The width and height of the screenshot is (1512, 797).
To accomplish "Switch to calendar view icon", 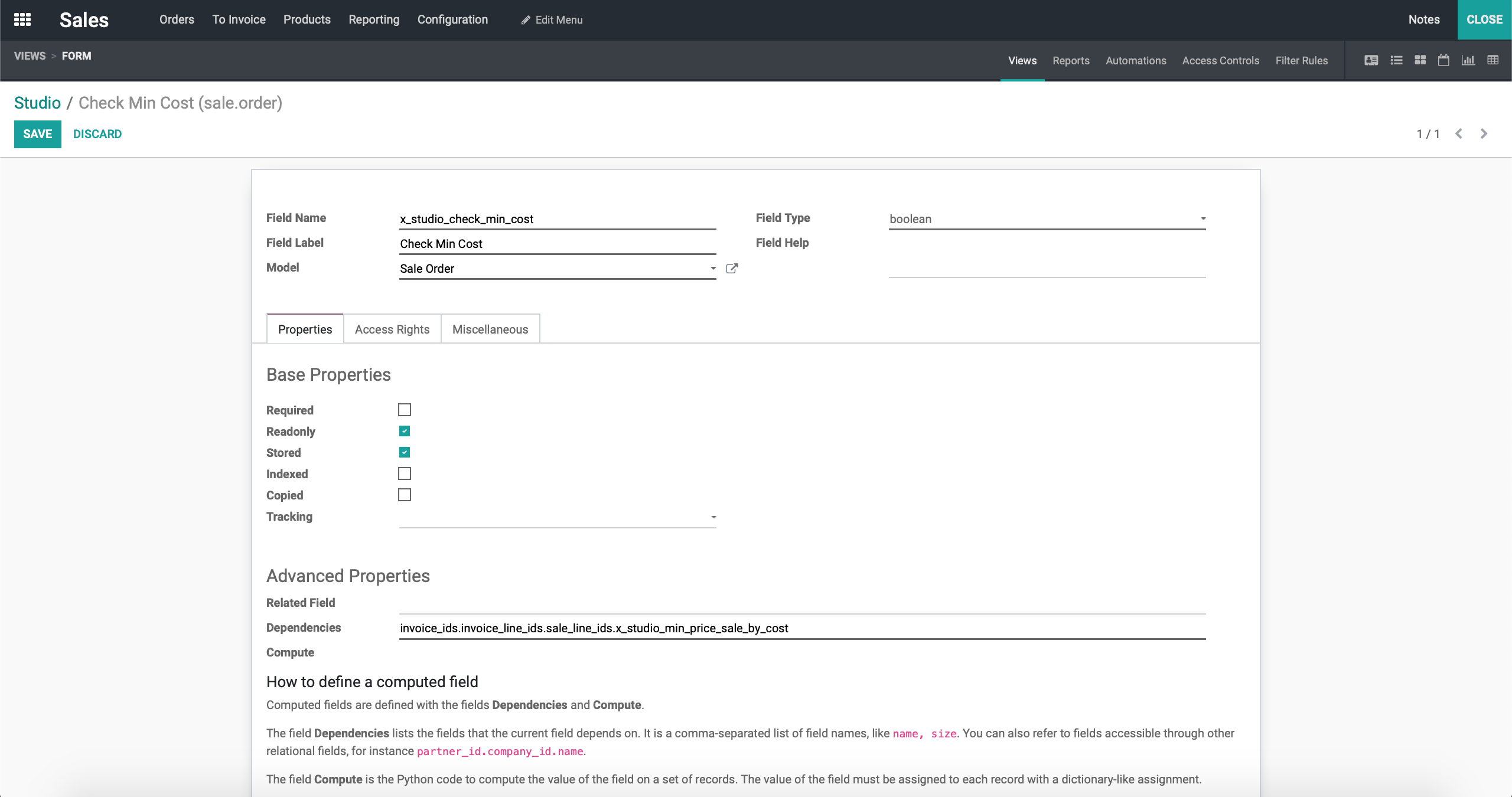I will tap(1443, 60).
